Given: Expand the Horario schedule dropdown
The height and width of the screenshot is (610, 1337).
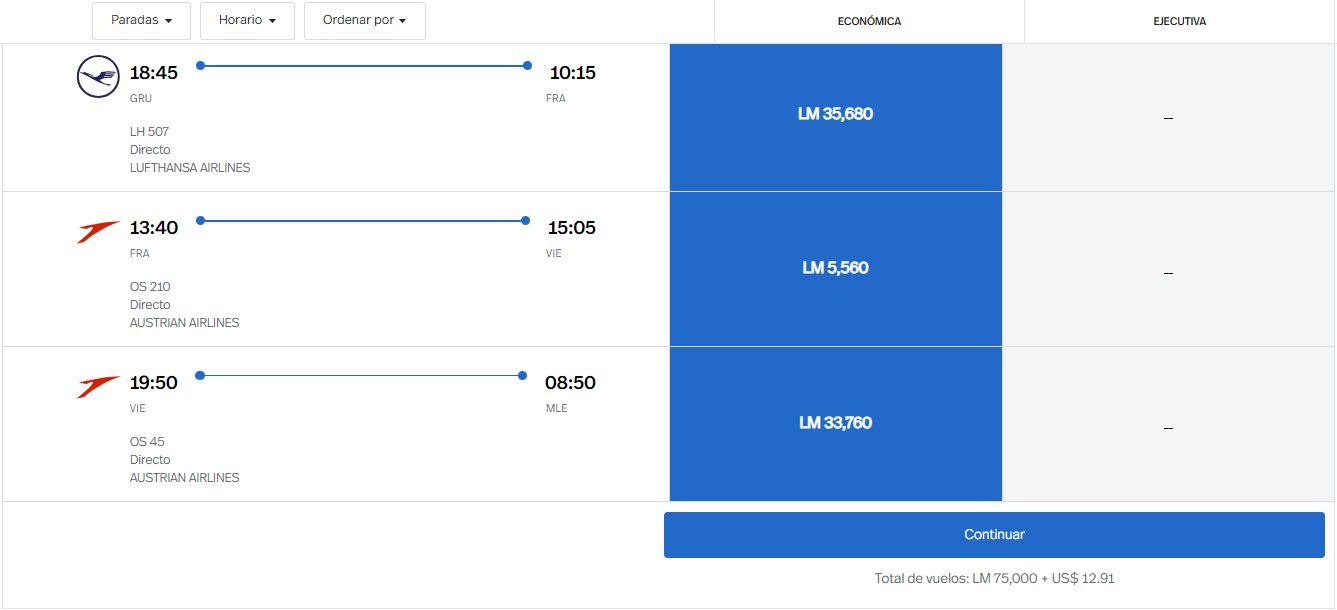Looking at the screenshot, I should pyautogui.click(x=247, y=20).
